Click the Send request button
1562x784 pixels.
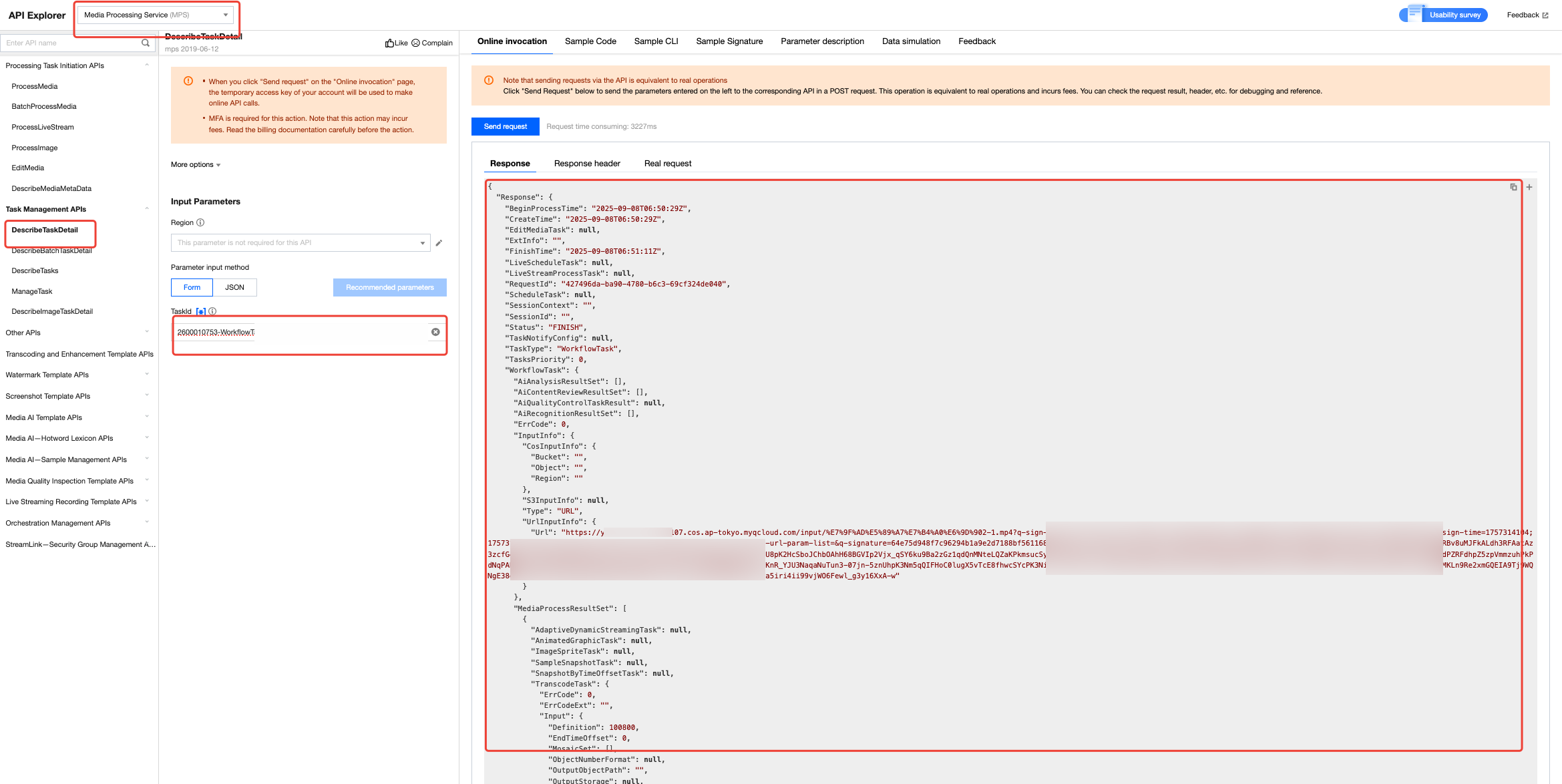(505, 126)
